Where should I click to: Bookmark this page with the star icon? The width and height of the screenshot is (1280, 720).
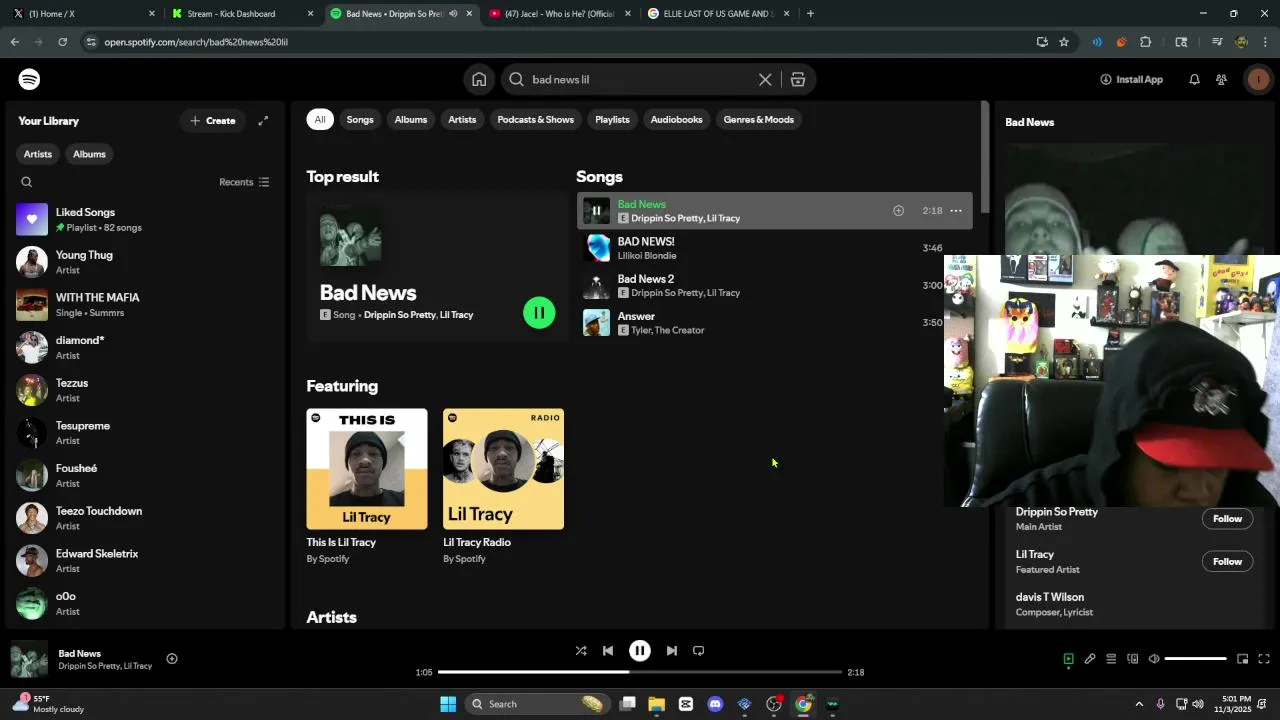(x=1064, y=42)
